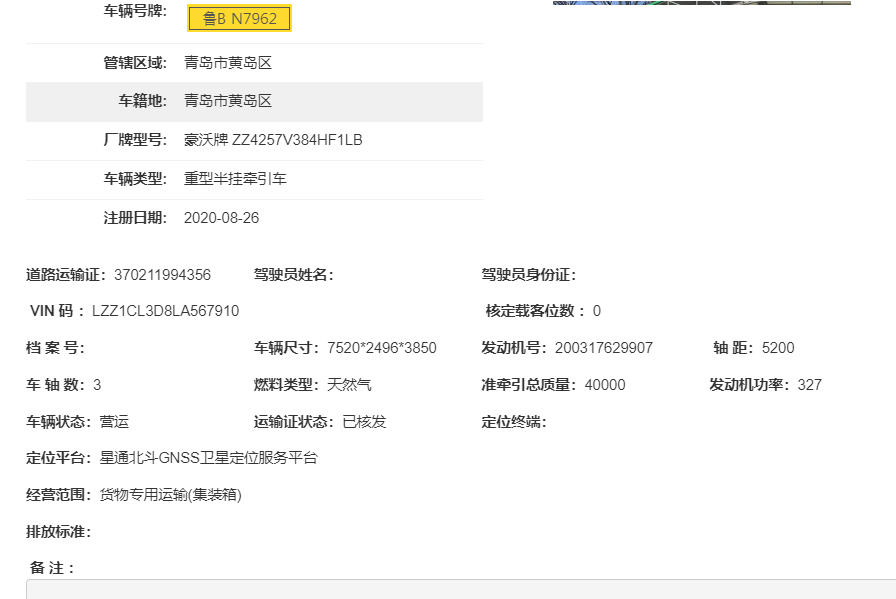Viewport: 896px width, 599px height.
Task: Click the registration date 2020-08-26
Action: [221, 218]
